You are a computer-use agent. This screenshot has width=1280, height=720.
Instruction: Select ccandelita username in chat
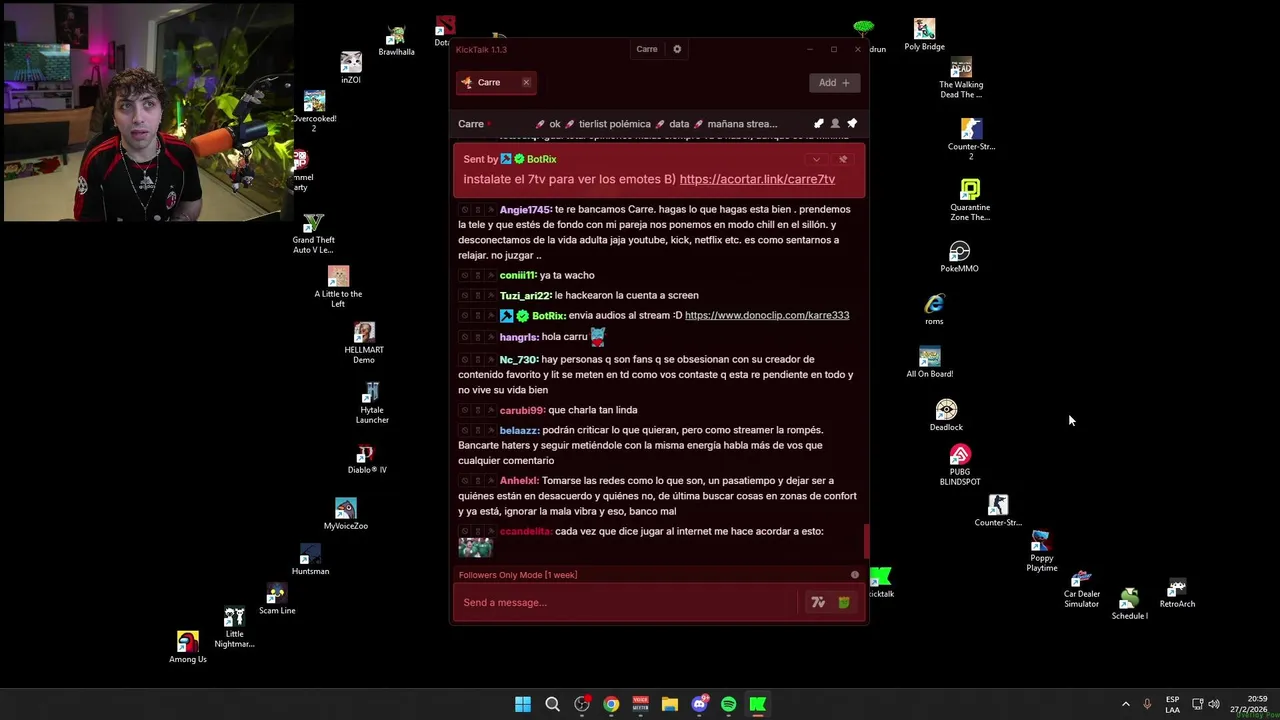525,531
